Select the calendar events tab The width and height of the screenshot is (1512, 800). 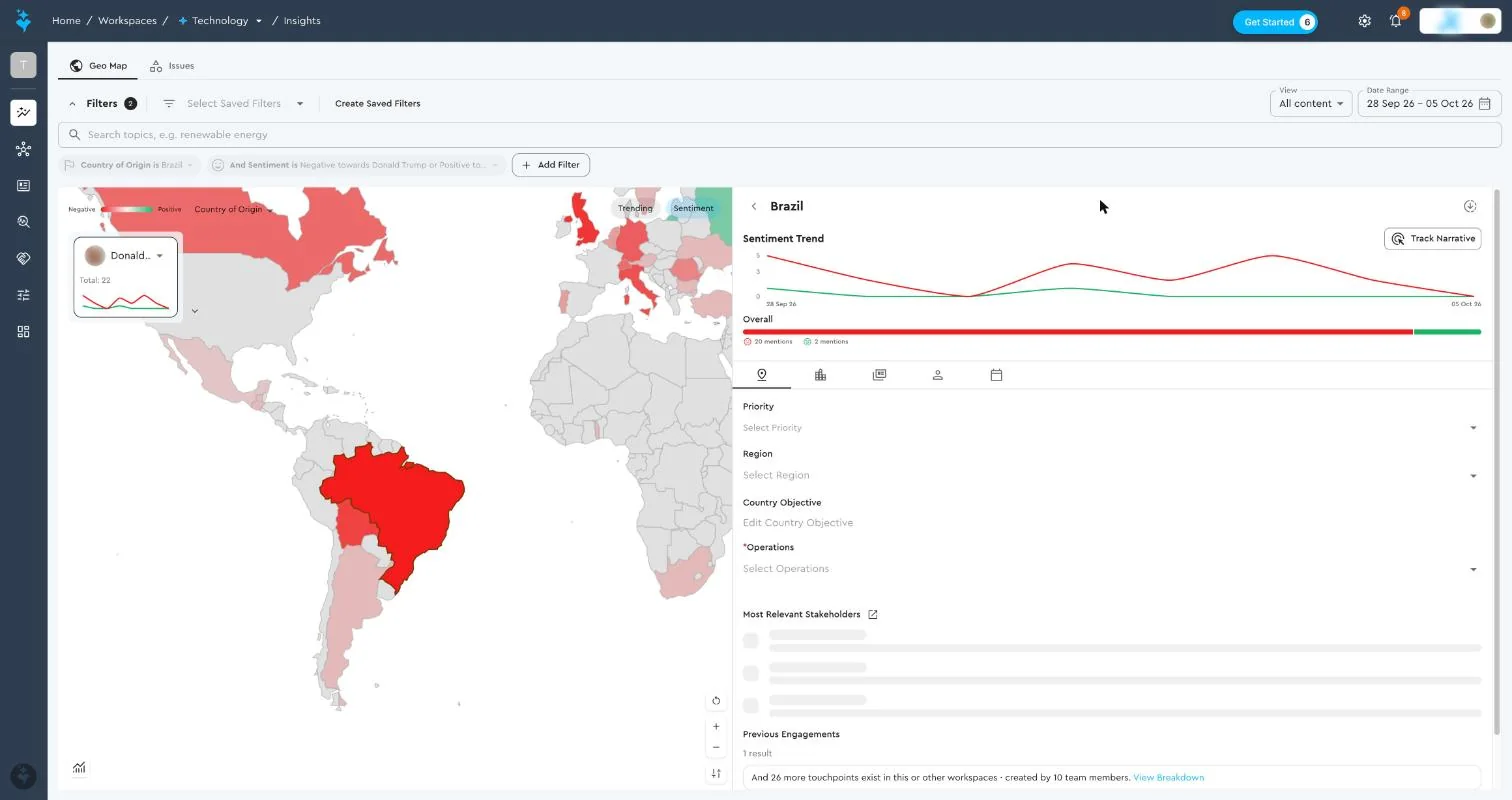pyautogui.click(x=996, y=375)
